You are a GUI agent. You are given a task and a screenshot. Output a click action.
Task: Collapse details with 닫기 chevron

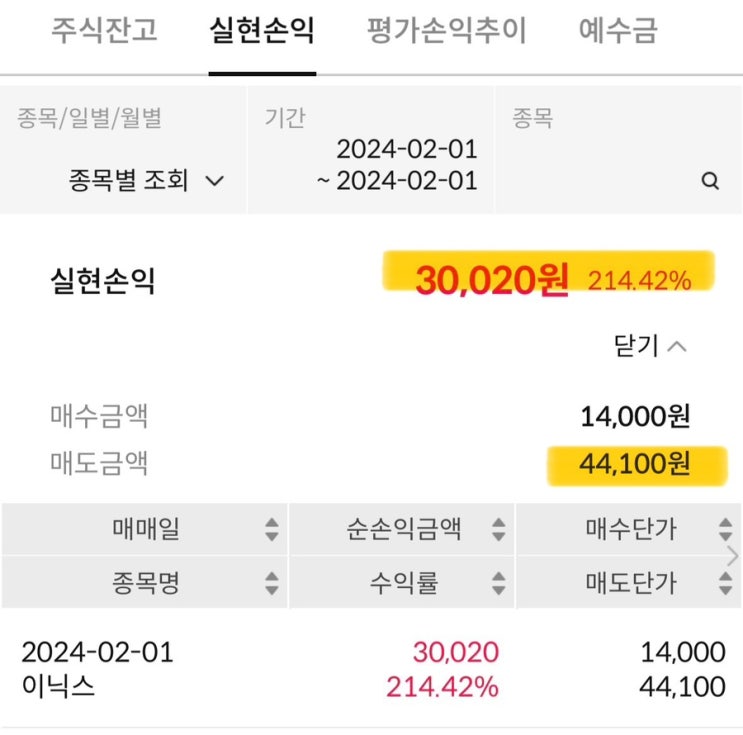(x=650, y=346)
